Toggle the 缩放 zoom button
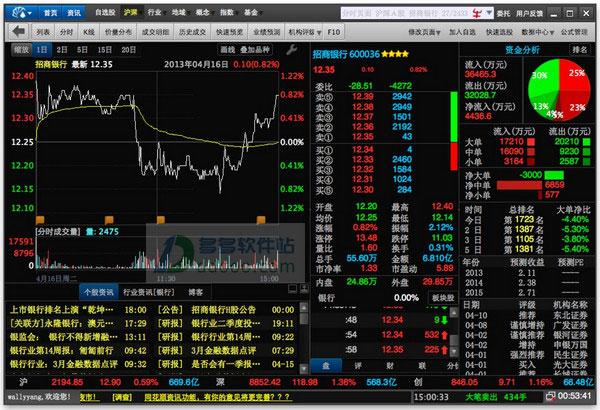 pyautogui.click(x=21, y=49)
